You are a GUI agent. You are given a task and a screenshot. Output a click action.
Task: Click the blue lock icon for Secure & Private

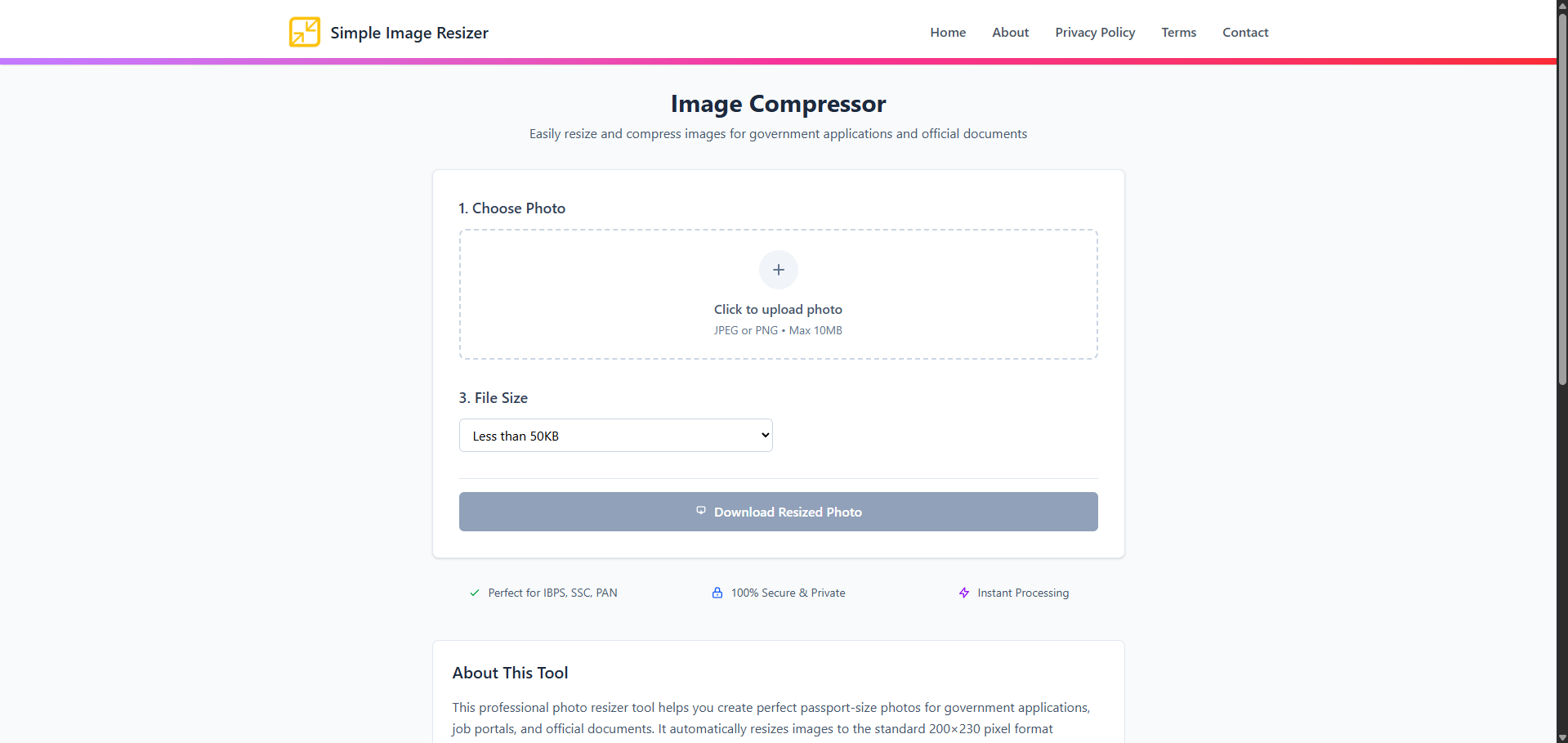pyautogui.click(x=717, y=593)
